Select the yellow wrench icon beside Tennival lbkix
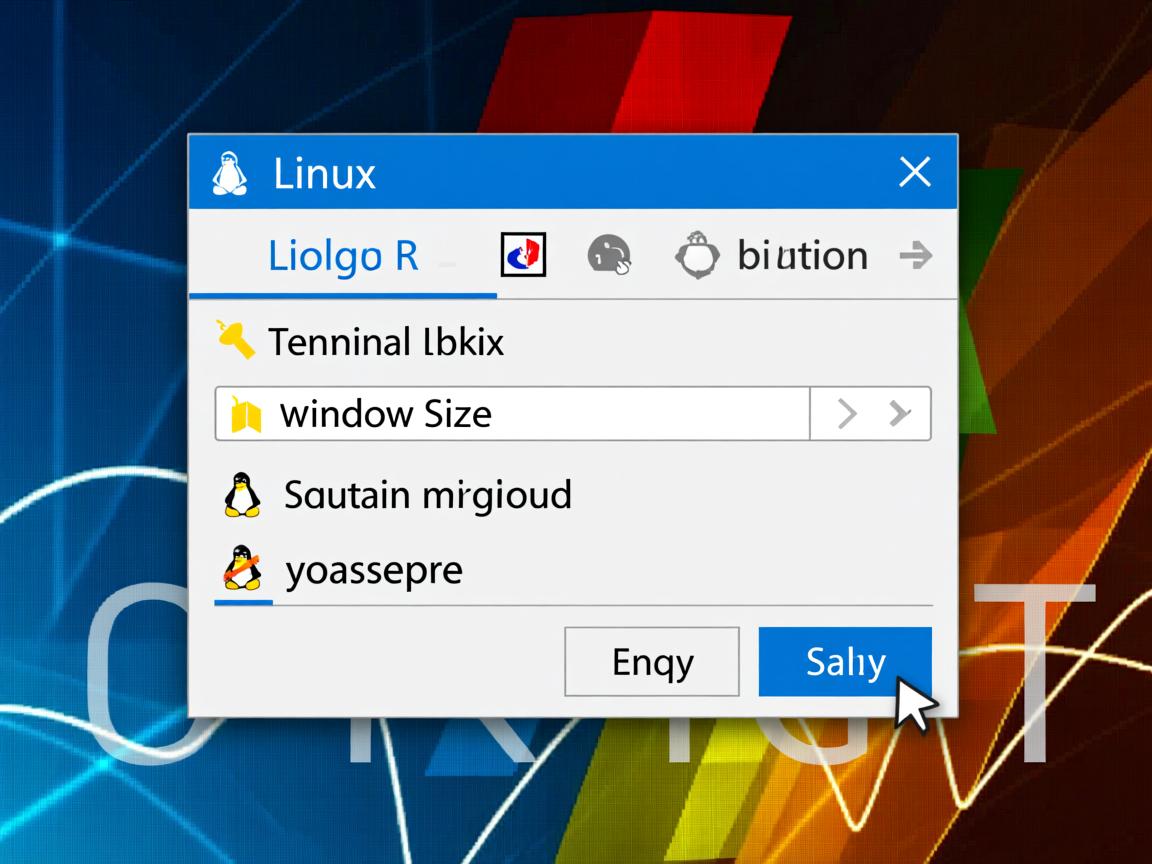Image resolution: width=1152 pixels, height=864 pixels. coord(237,338)
